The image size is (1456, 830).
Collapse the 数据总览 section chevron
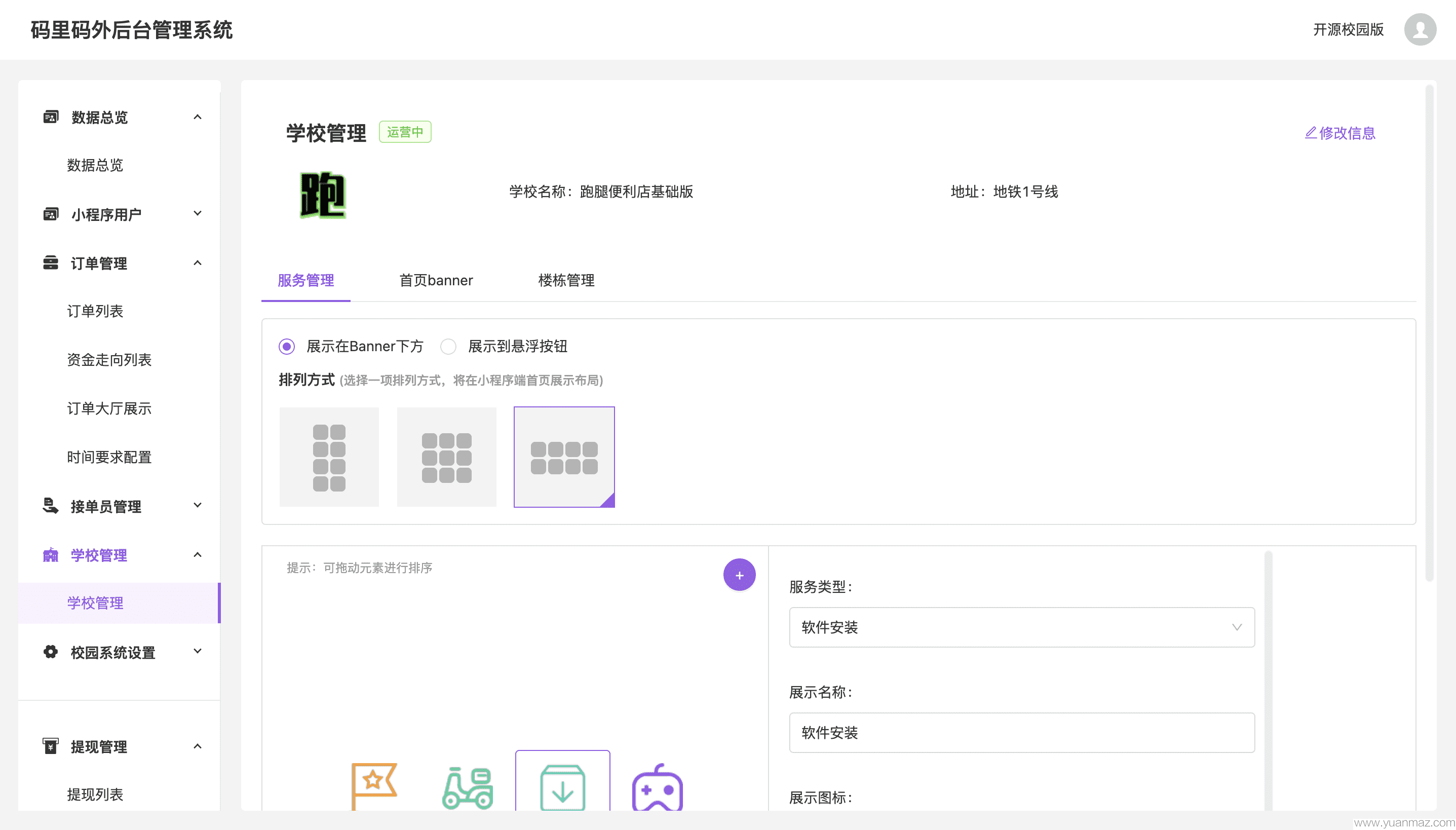197,117
